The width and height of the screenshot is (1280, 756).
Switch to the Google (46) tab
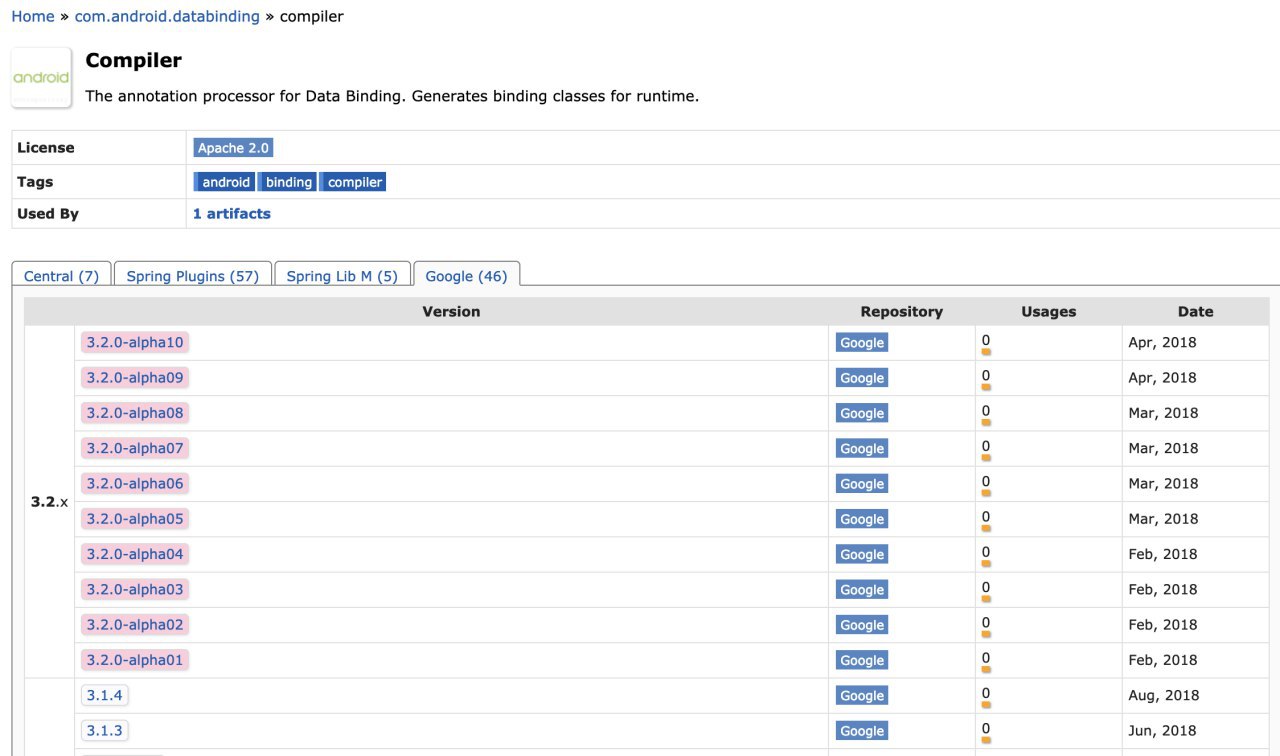(466, 276)
